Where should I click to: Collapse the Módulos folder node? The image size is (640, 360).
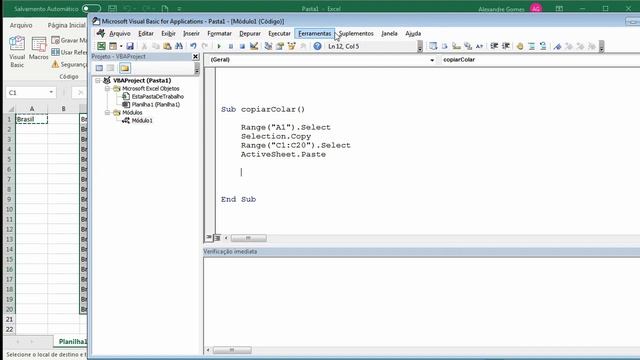[x=107, y=112]
